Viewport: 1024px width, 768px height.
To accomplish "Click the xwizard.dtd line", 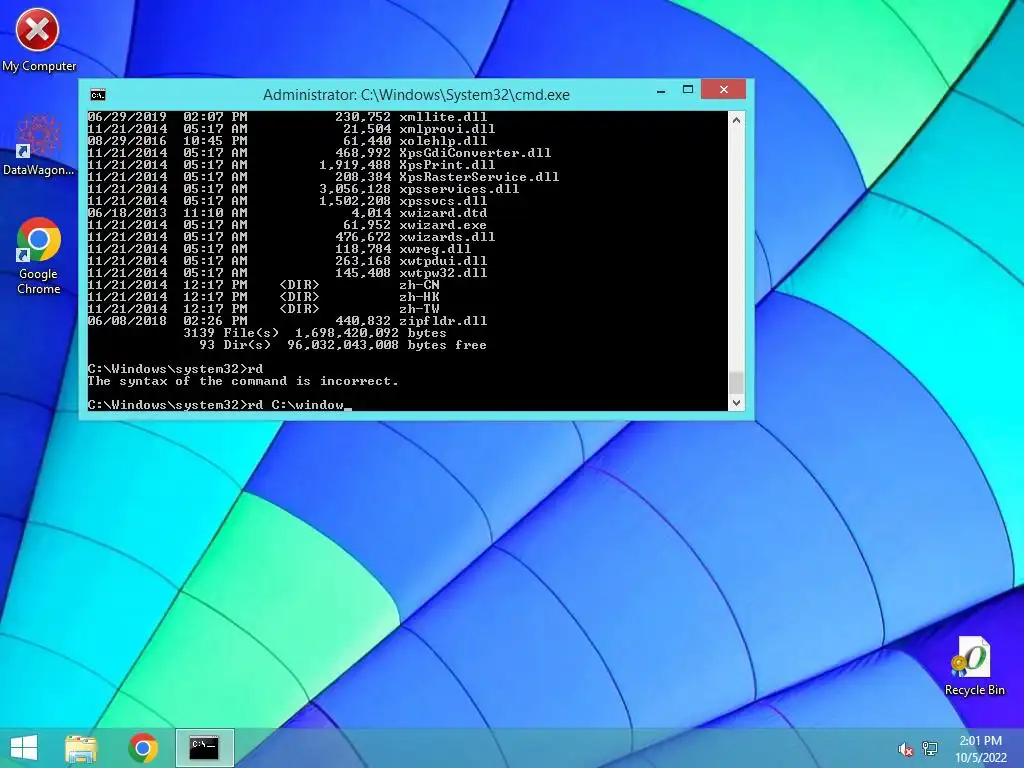I will click(287, 213).
